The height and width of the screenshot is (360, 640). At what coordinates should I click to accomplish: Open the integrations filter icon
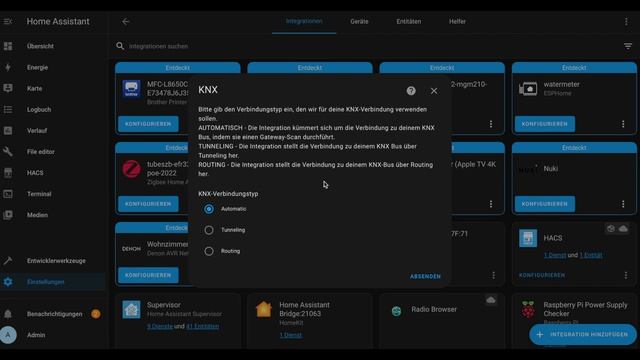point(628,46)
